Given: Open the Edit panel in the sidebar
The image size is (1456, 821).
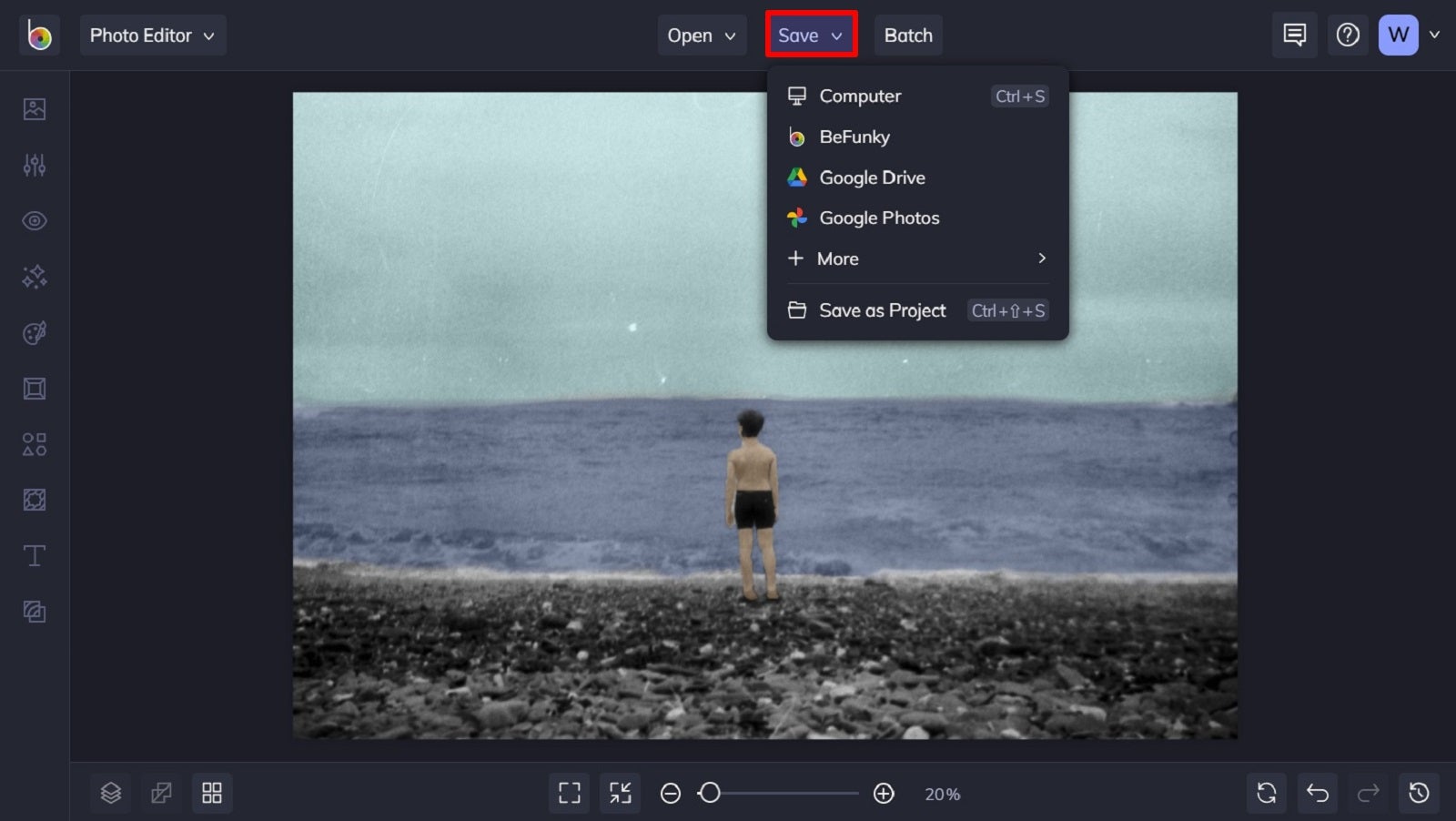Looking at the screenshot, I should tap(35, 107).
